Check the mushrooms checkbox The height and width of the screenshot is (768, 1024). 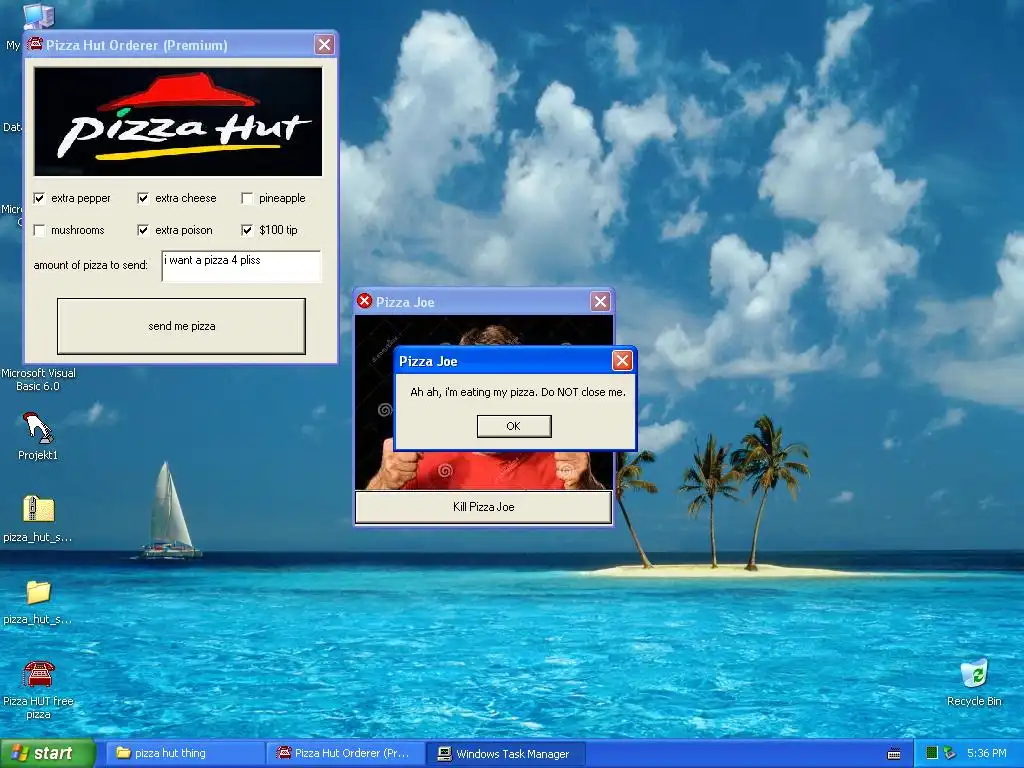tap(39, 230)
